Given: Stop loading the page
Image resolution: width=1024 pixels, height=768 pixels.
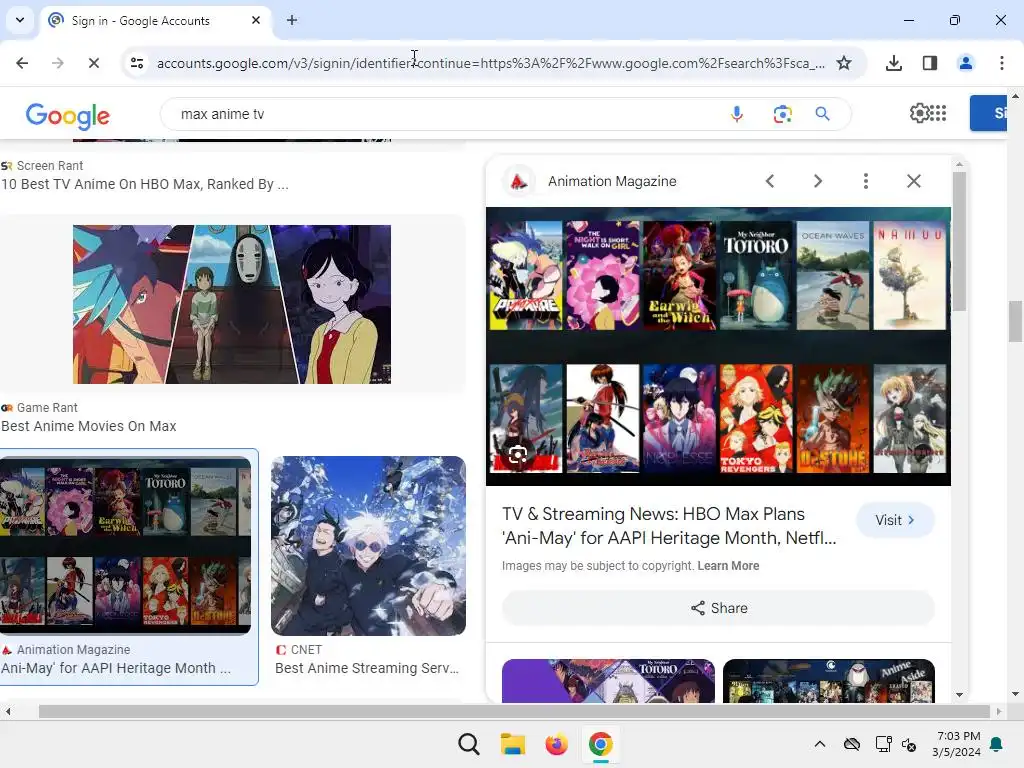Looking at the screenshot, I should [x=93, y=63].
